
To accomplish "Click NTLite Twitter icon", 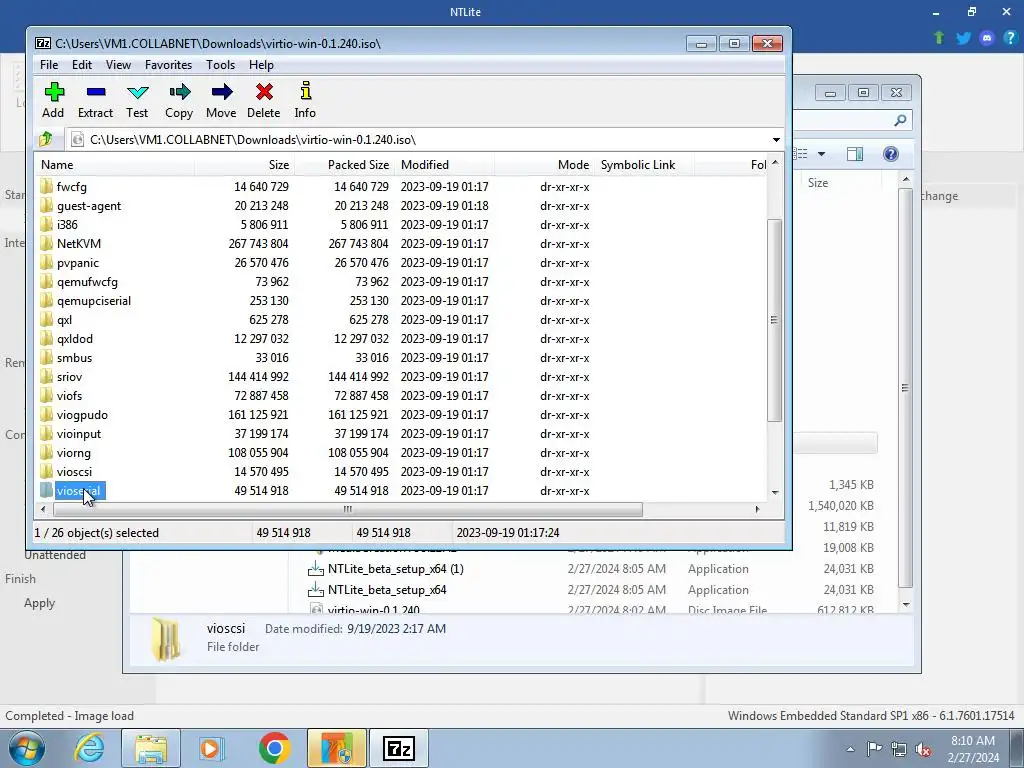I will tap(963, 38).
